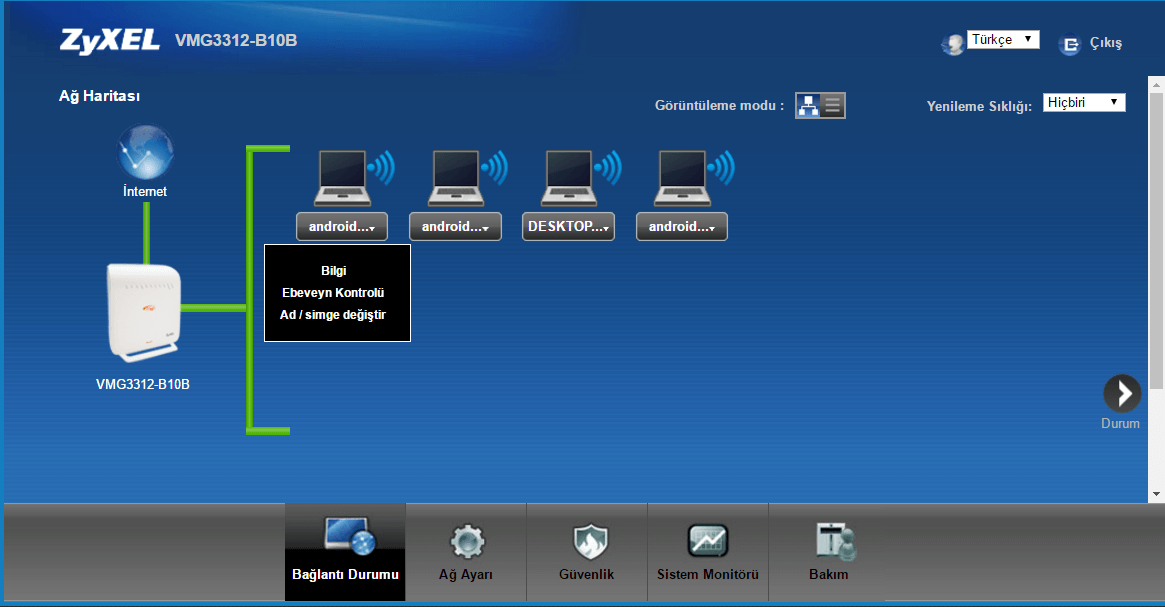
Task: Expand the DESKTOP device dropdown
Action: (568, 227)
